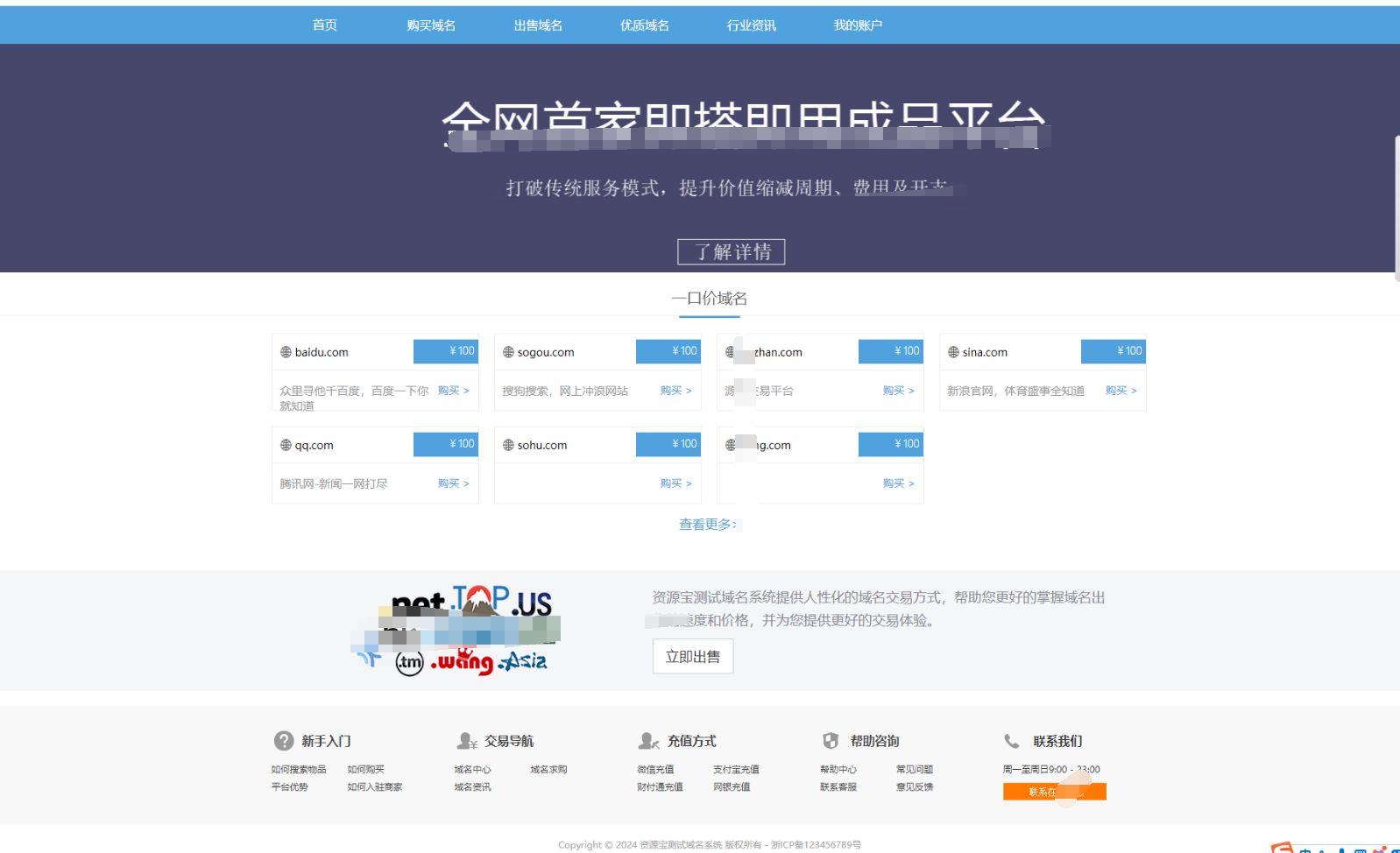
Task: Click the 立即出售 button
Action: coord(693,657)
